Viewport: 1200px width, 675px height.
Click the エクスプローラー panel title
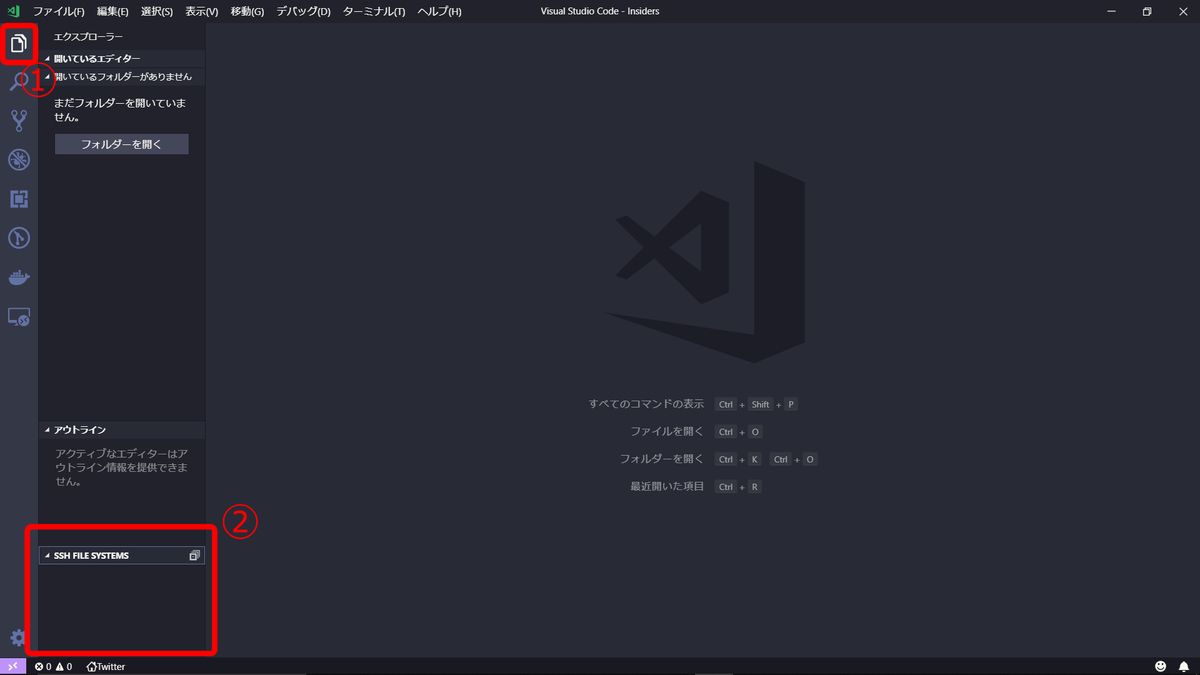tap(89, 37)
